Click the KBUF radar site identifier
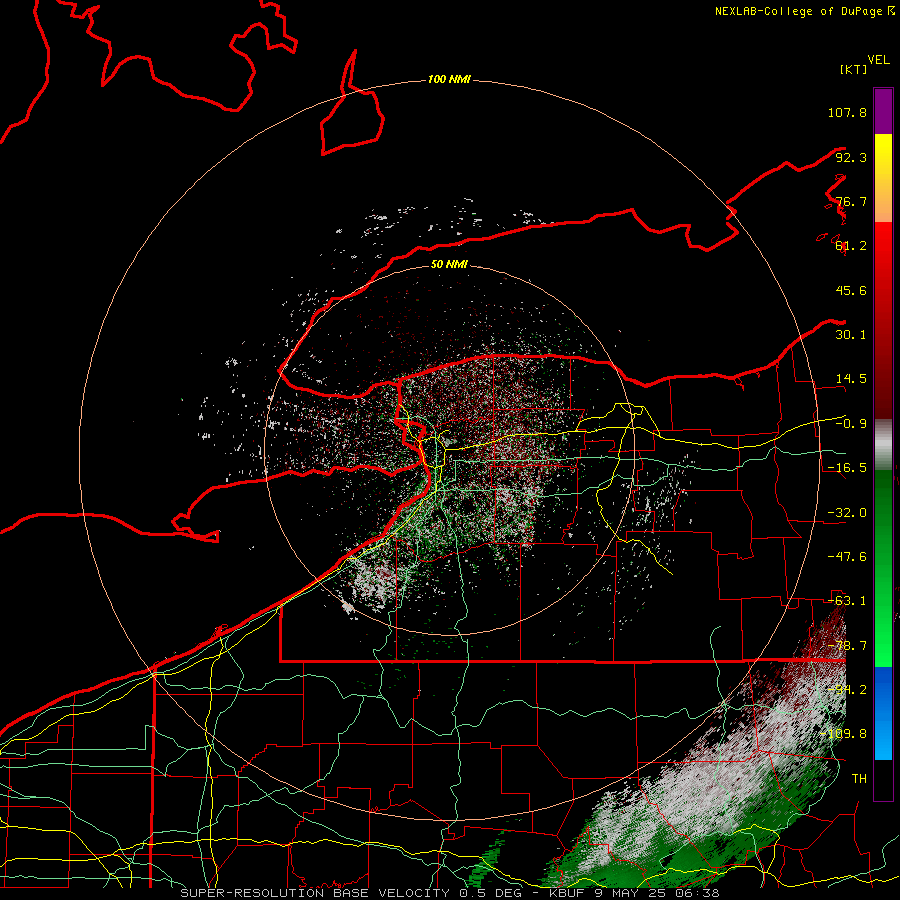 click(567, 893)
